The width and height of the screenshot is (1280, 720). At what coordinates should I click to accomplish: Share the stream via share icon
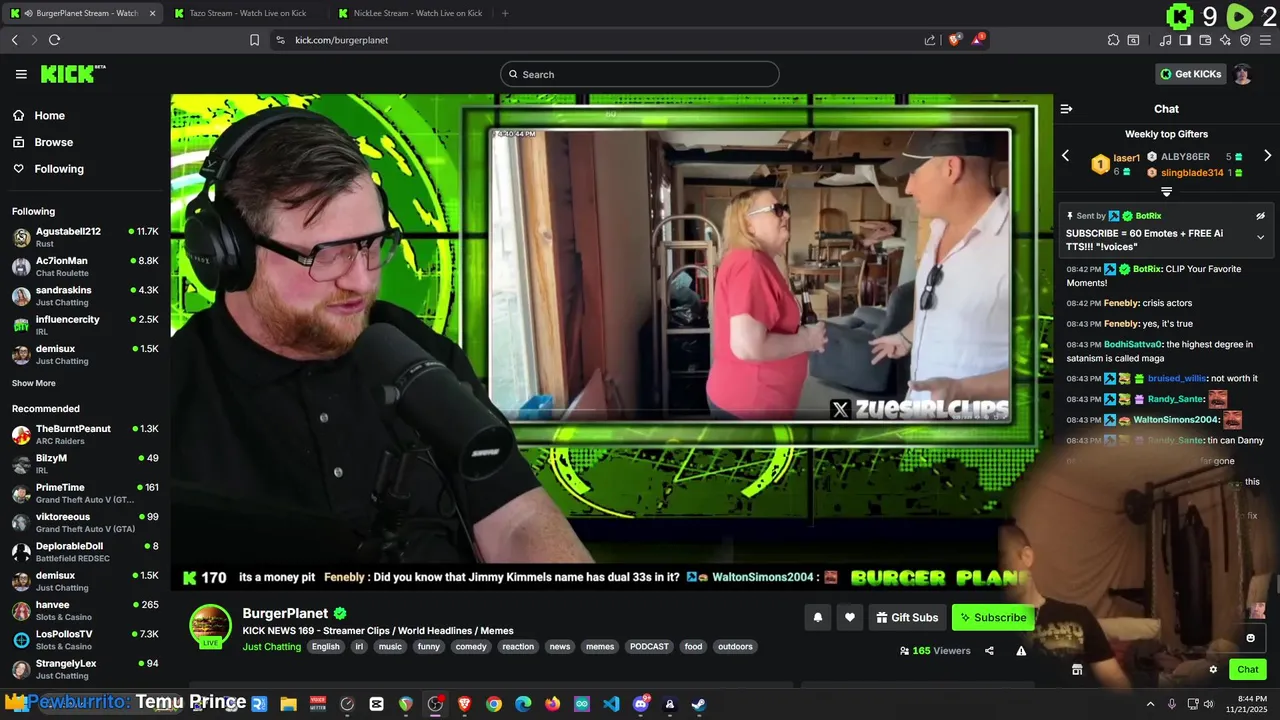coord(989,650)
